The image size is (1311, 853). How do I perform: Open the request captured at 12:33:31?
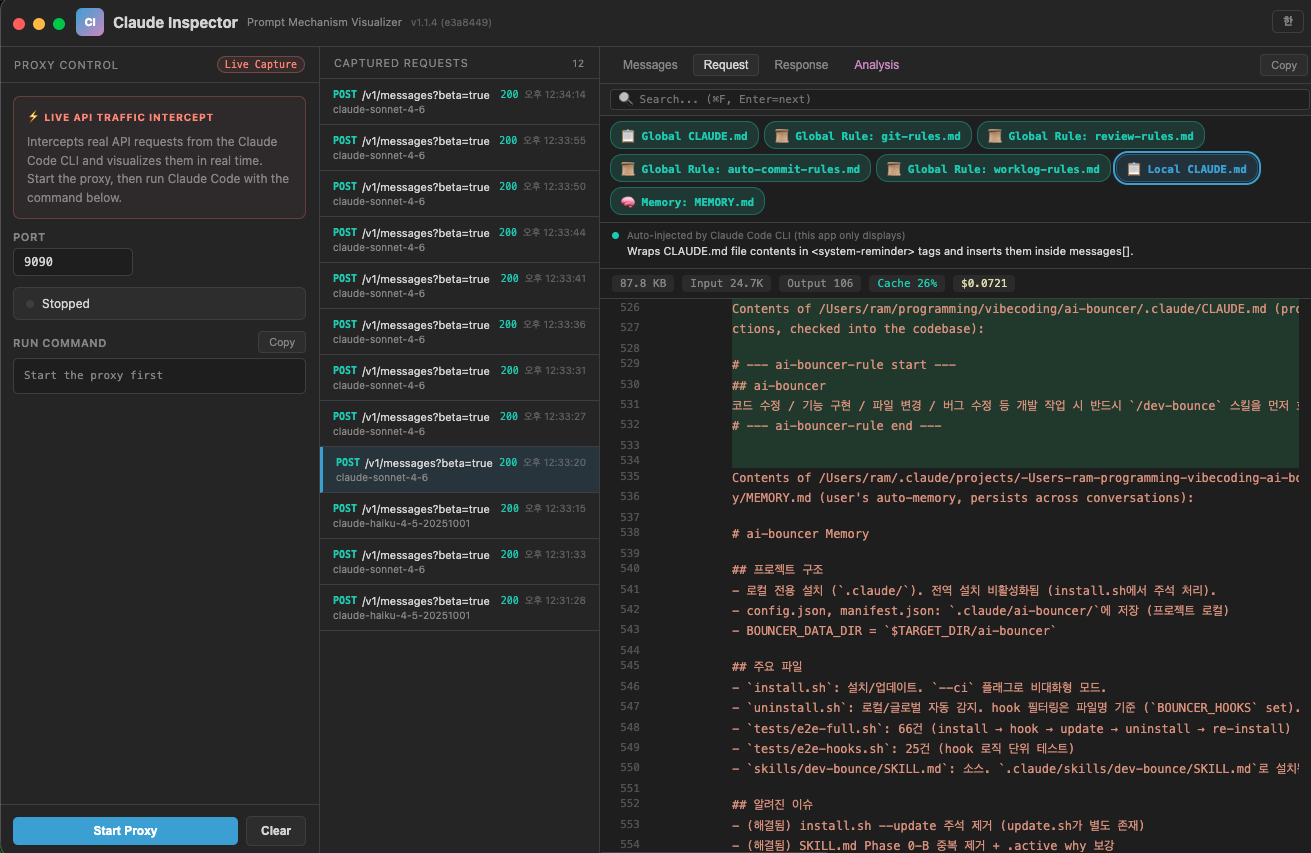pos(459,378)
